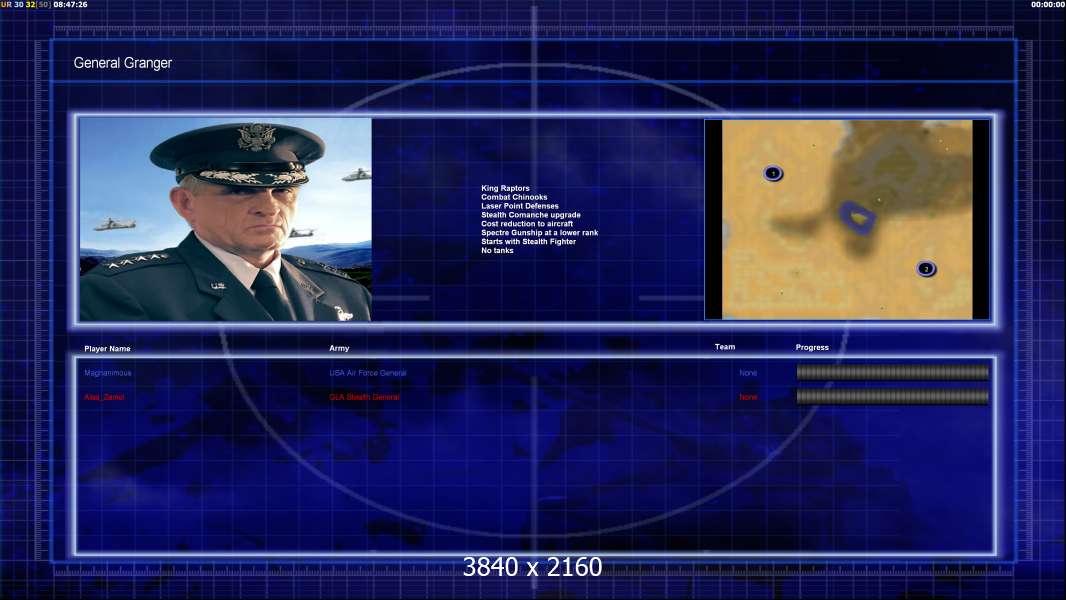Click the blue lake outline on the minimap
Image resolution: width=1066 pixels, height=600 pixels.
click(x=857, y=217)
